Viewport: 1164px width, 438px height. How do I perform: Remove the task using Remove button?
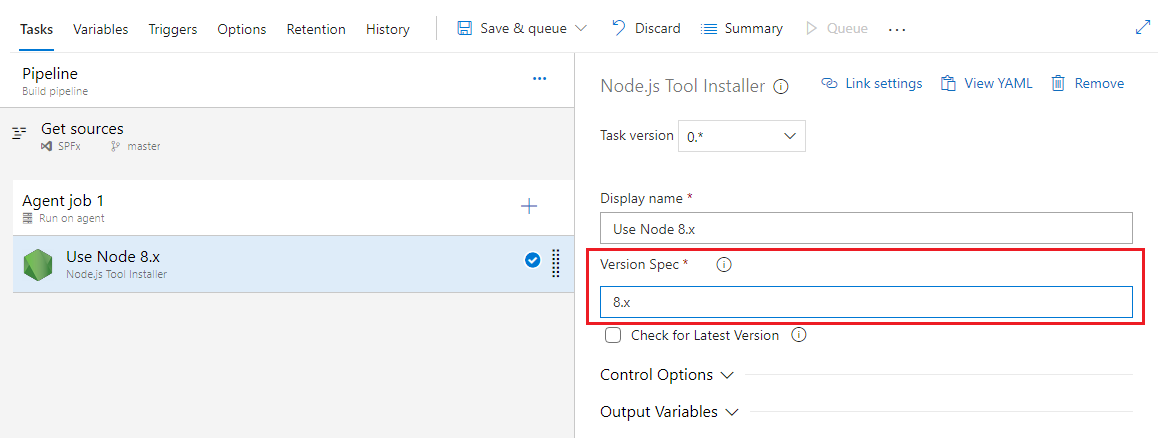pos(1087,84)
